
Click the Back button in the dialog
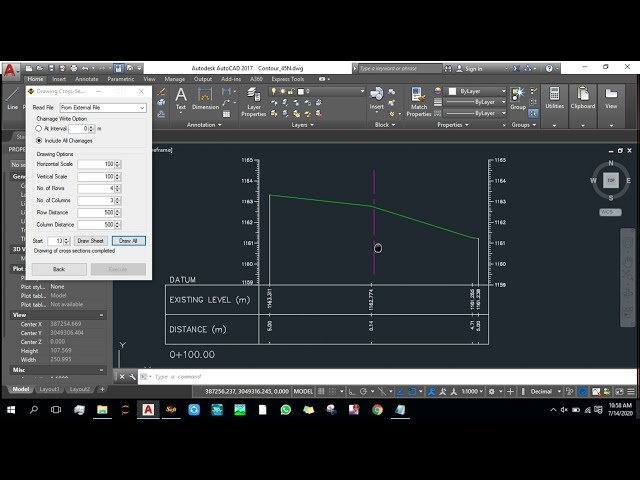tap(59, 269)
